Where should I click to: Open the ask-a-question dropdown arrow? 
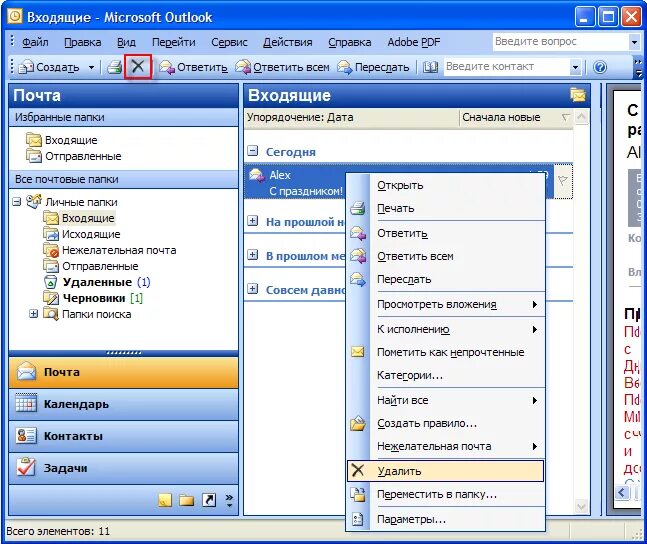634,42
